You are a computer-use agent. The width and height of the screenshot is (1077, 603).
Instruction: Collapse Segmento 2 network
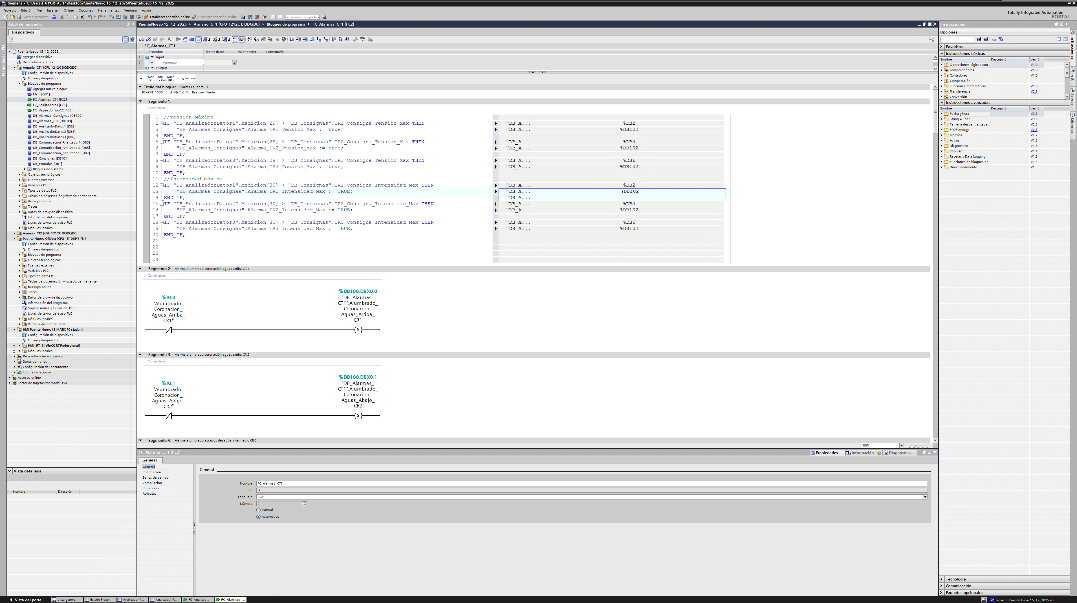[x=140, y=269]
